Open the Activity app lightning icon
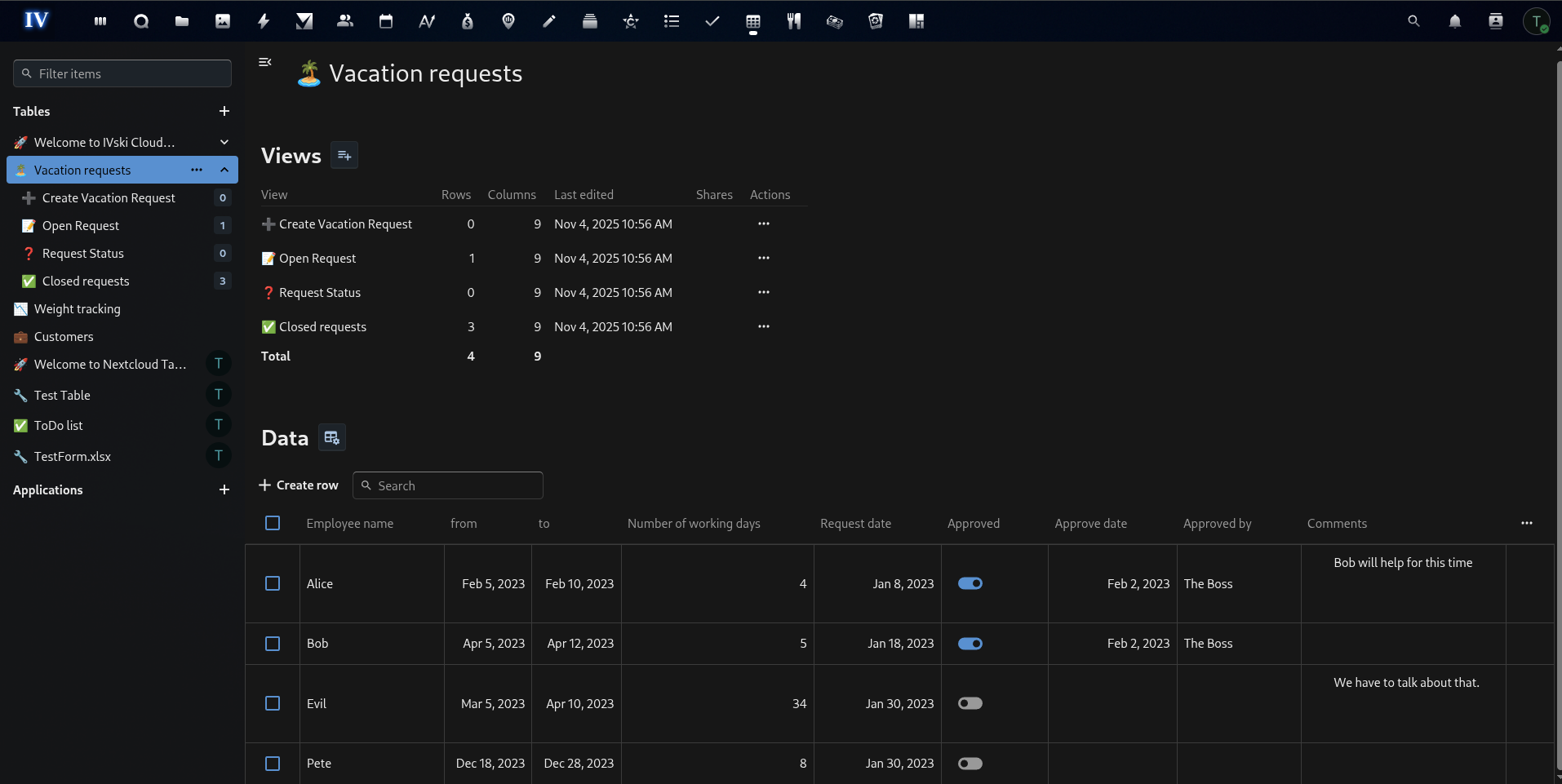 [263, 21]
